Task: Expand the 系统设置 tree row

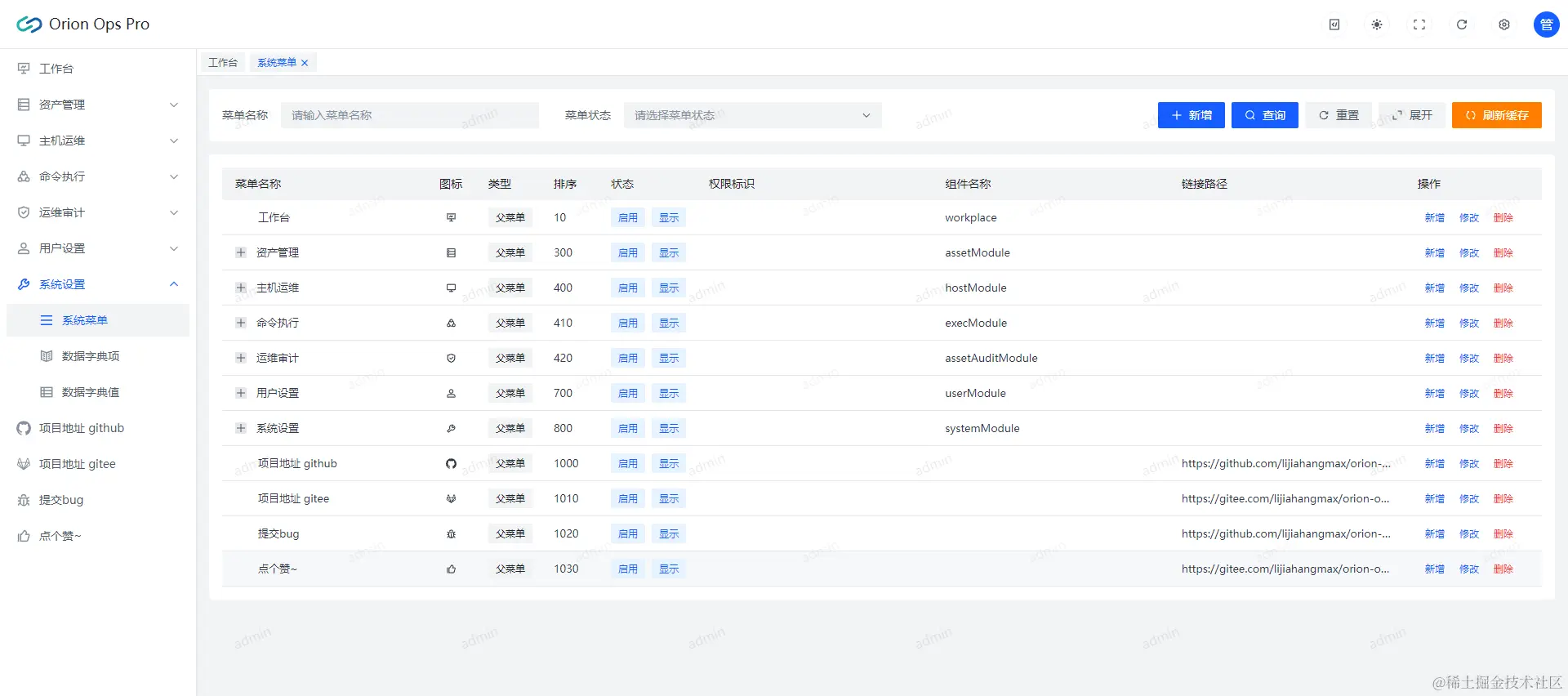Action: pos(241,428)
